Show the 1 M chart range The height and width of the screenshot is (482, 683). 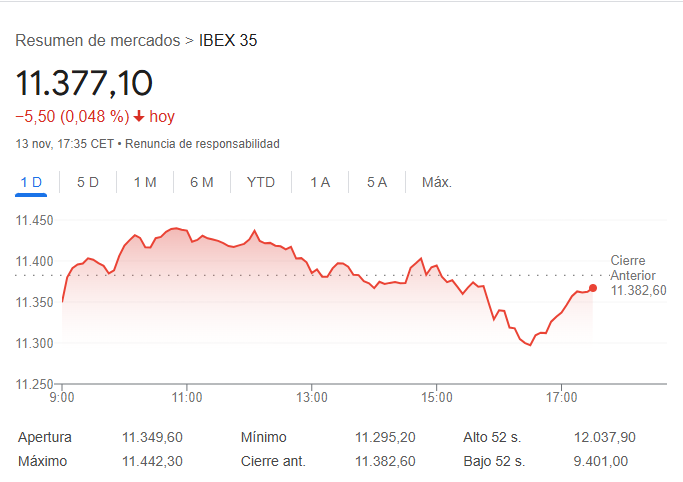pos(145,182)
